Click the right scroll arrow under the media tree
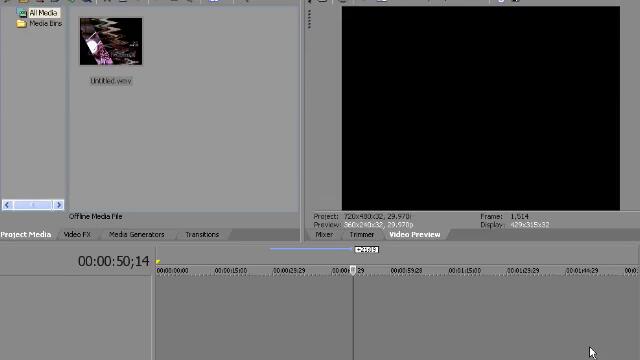This screenshot has width=640, height=360. tap(59, 205)
